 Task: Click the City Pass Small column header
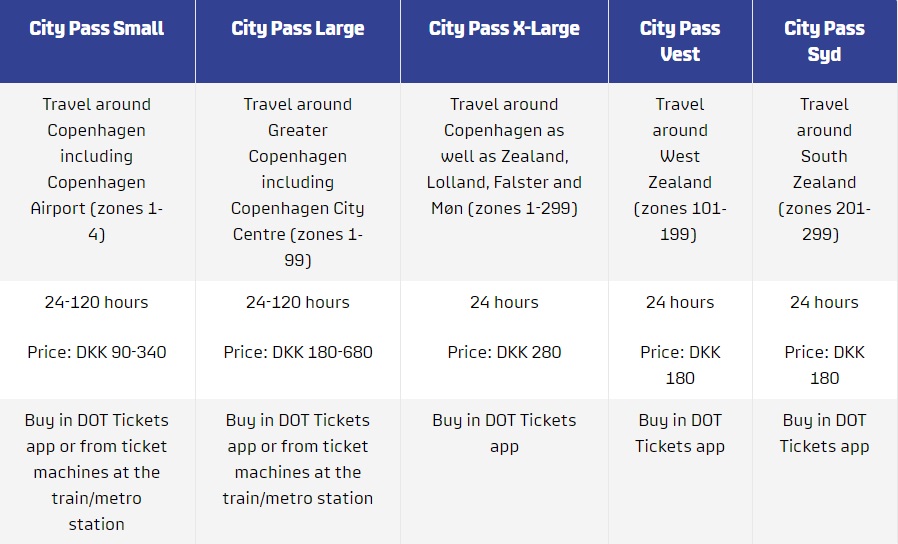point(97,28)
